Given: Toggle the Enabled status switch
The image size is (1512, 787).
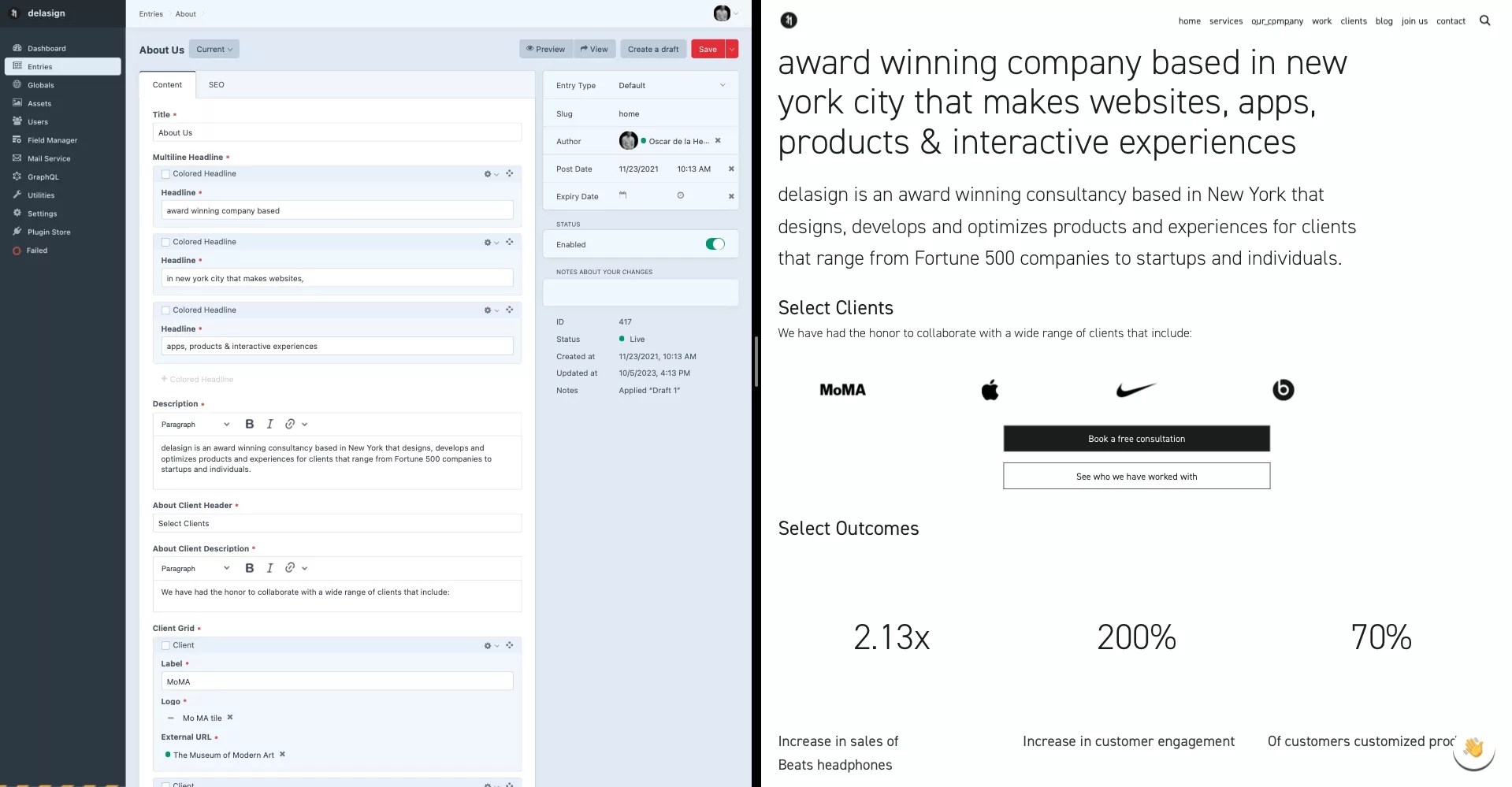Looking at the screenshot, I should pyautogui.click(x=715, y=244).
